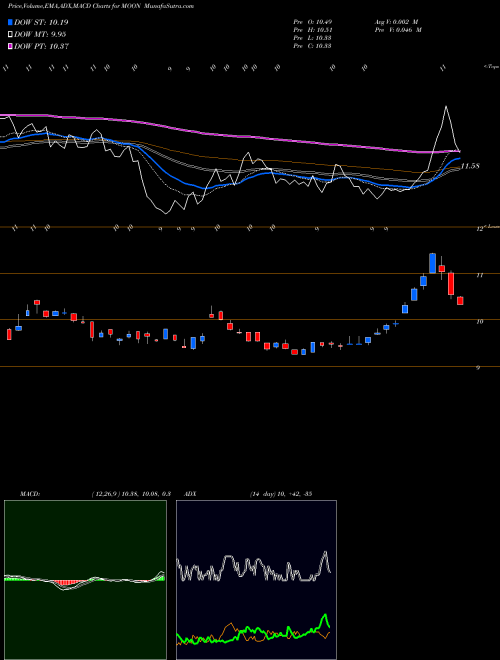Click the 11 price axis label

point(479,275)
